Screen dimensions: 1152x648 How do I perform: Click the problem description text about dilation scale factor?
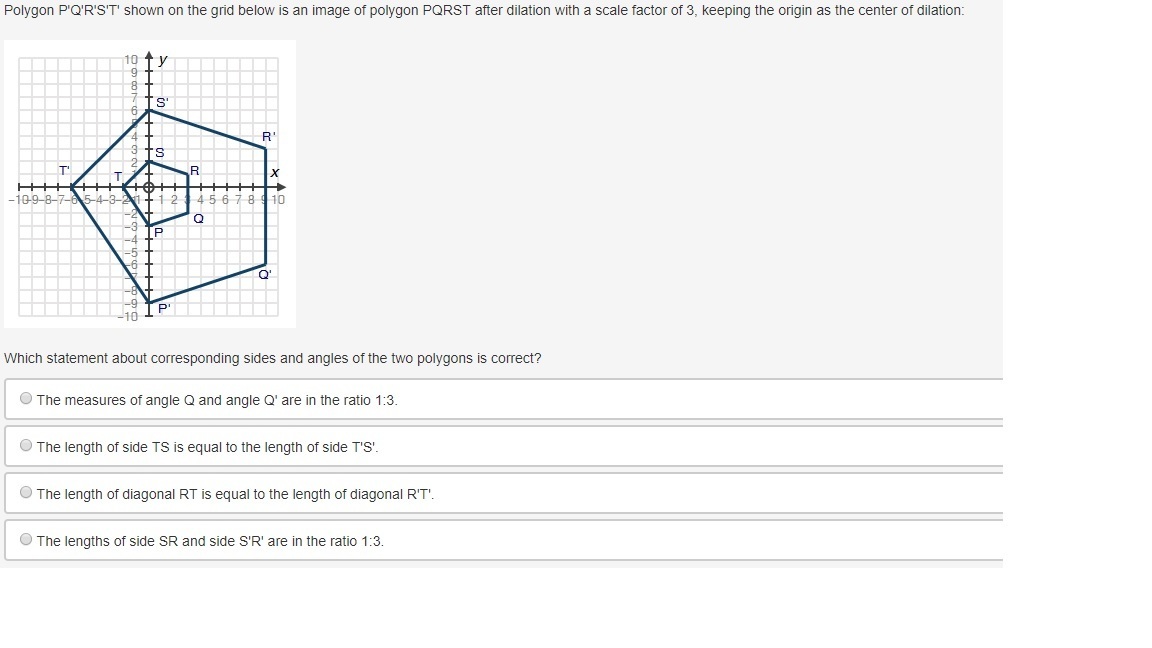[484, 10]
